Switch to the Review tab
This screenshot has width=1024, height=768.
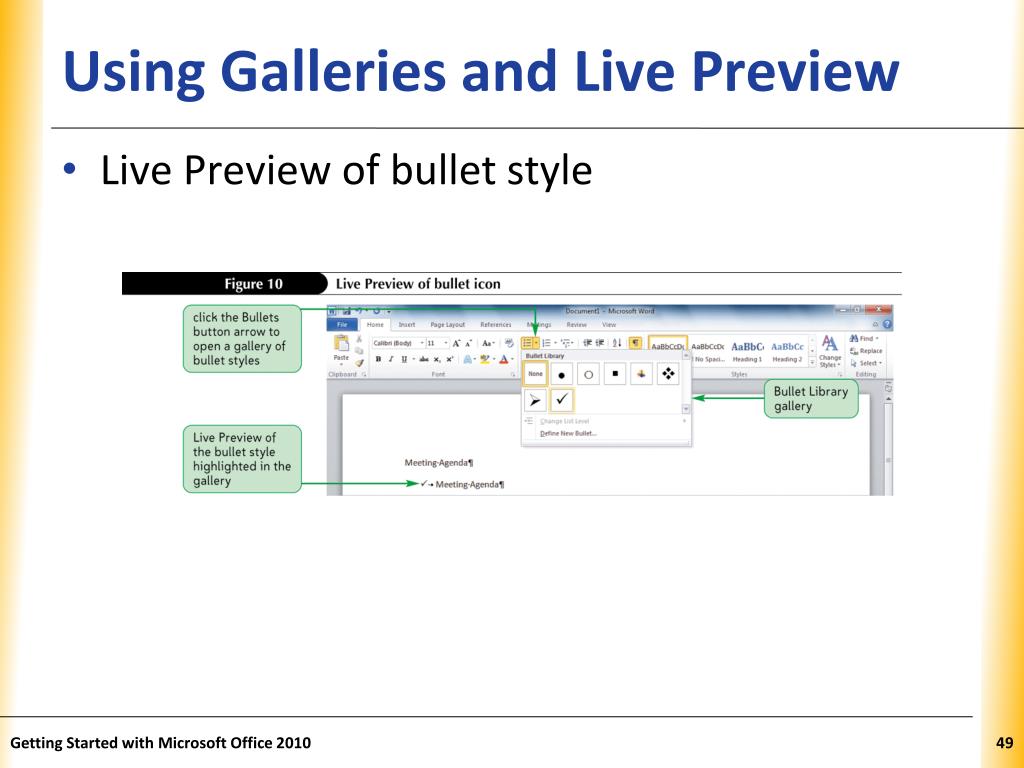(x=577, y=325)
